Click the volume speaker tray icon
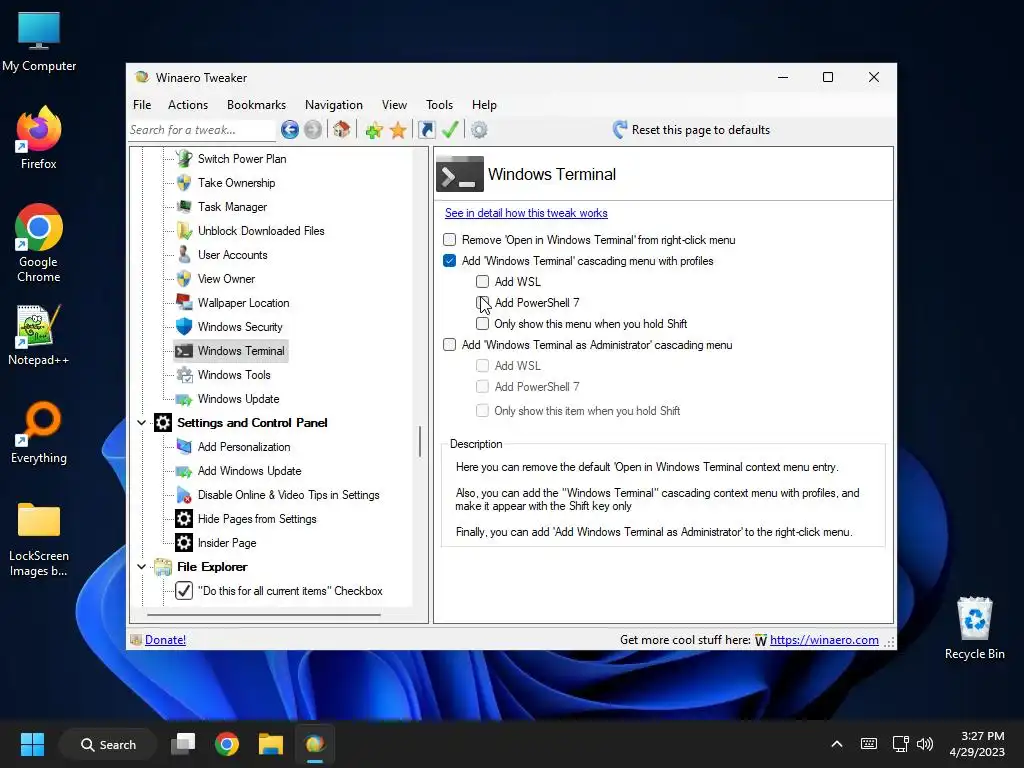This screenshot has height=768, width=1024. point(924,744)
